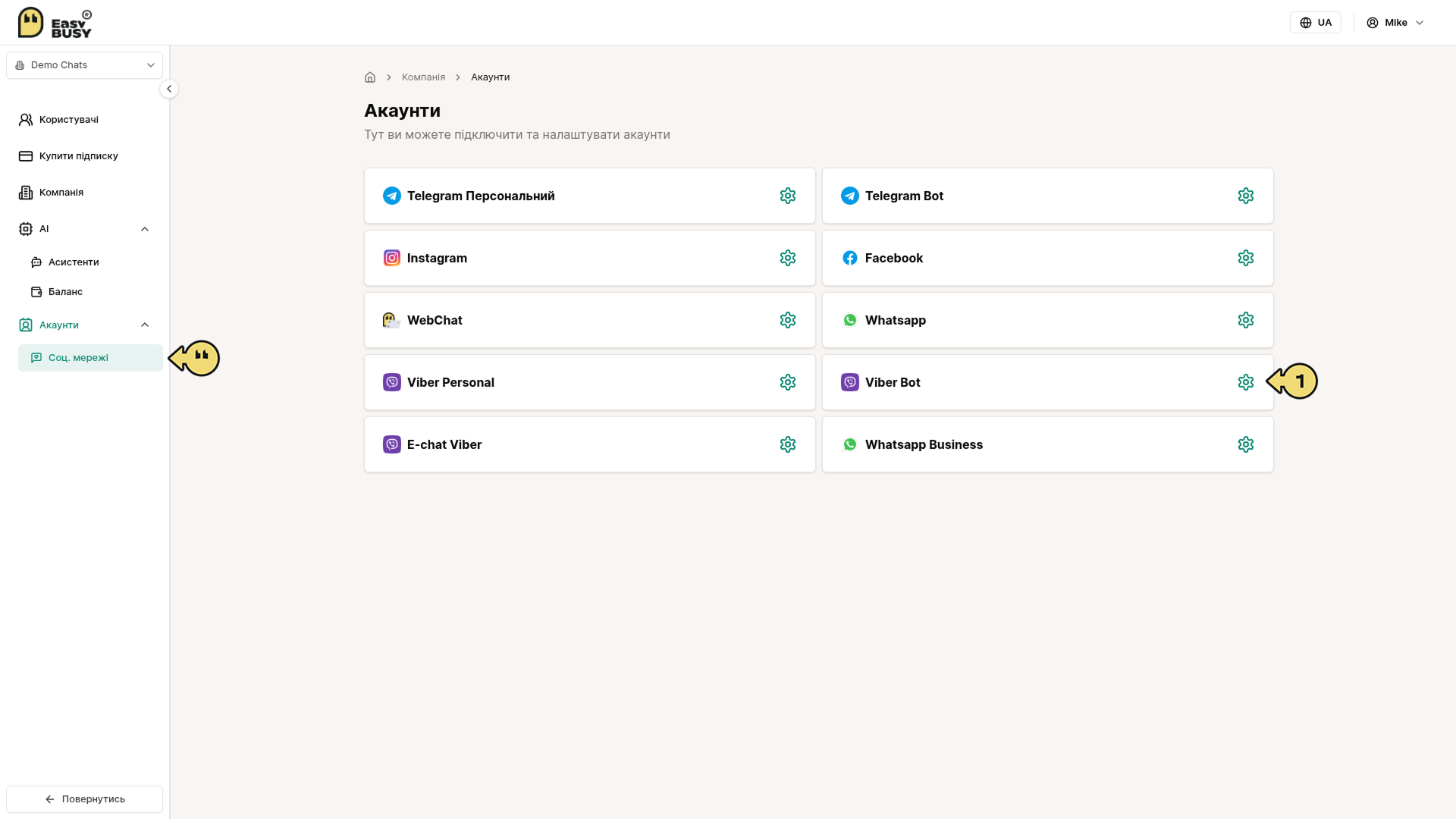This screenshot has height=819, width=1456.
Task: Click Компанія breadcrumb link
Action: tap(423, 77)
